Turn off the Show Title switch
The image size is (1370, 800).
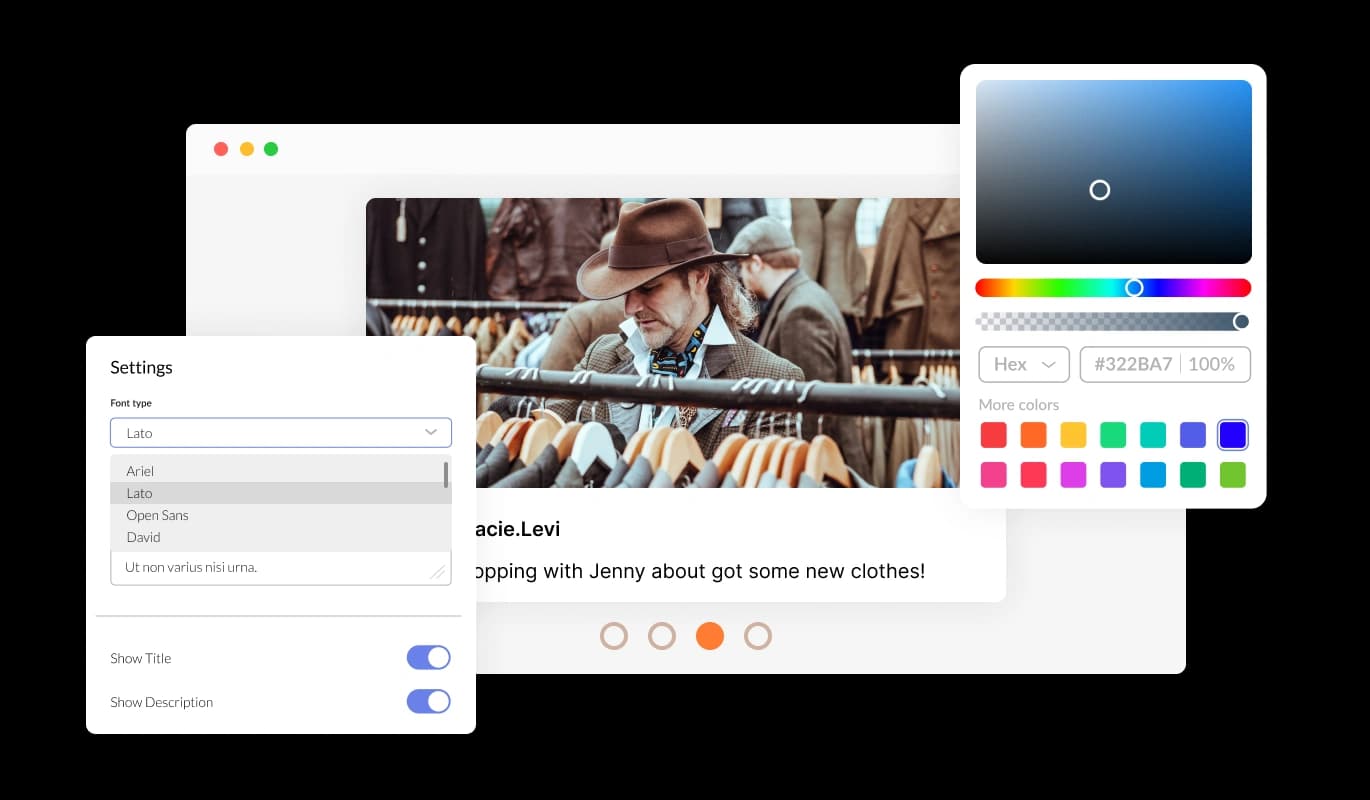(x=428, y=657)
